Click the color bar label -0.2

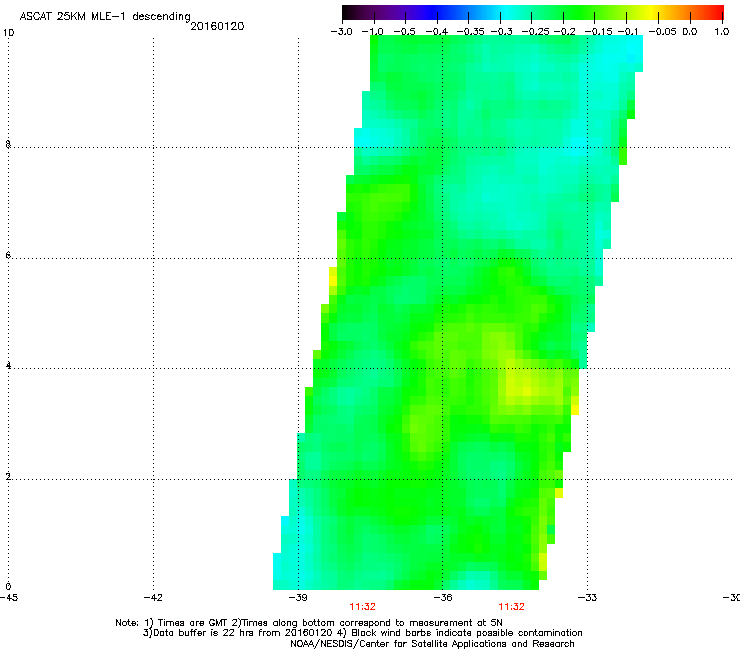565,32
